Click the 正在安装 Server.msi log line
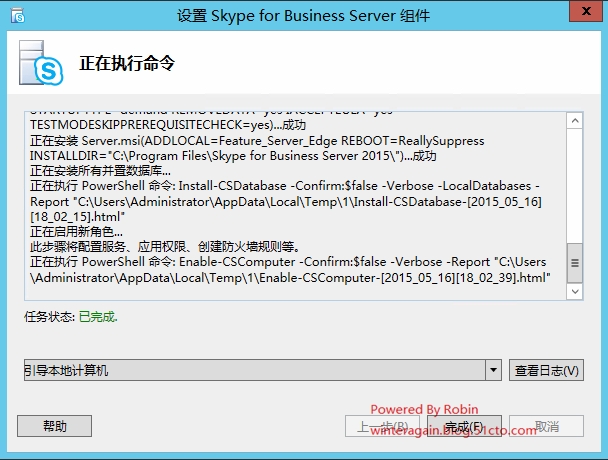Image resolution: width=608 pixels, height=460 pixels. (x=257, y=141)
